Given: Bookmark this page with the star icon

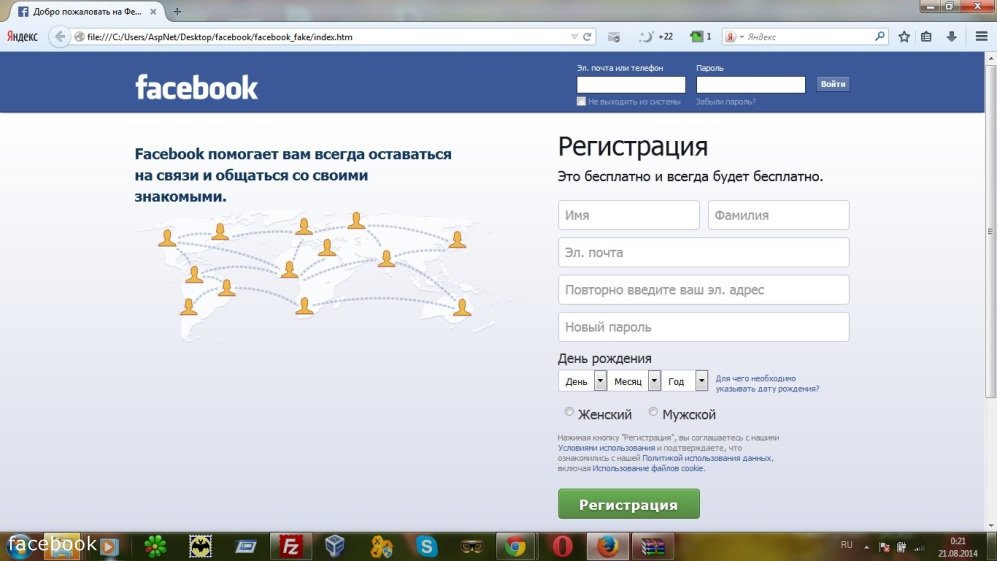Looking at the screenshot, I should (904, 37).
